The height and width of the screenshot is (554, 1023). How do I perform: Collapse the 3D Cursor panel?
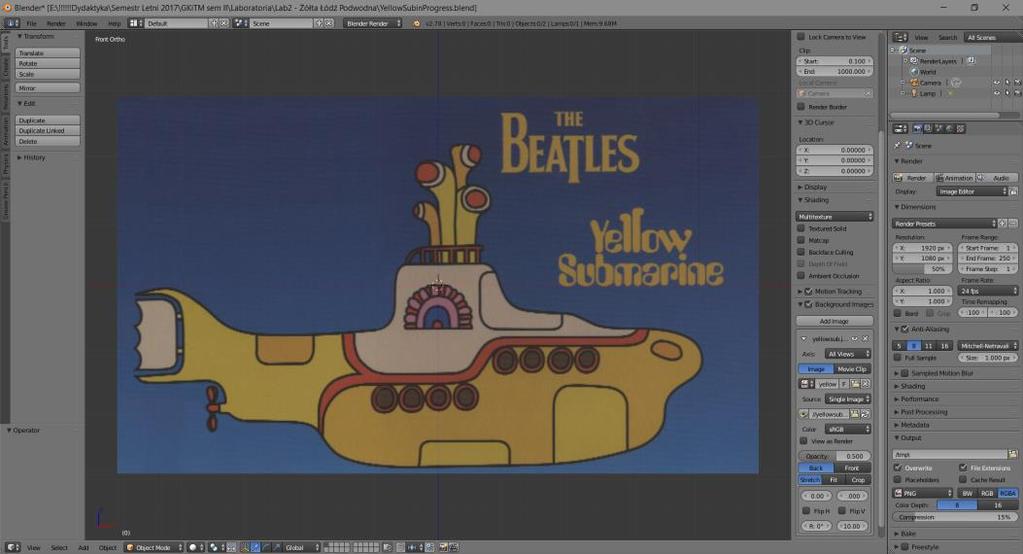pyautogui.click(x=816, y=122)
